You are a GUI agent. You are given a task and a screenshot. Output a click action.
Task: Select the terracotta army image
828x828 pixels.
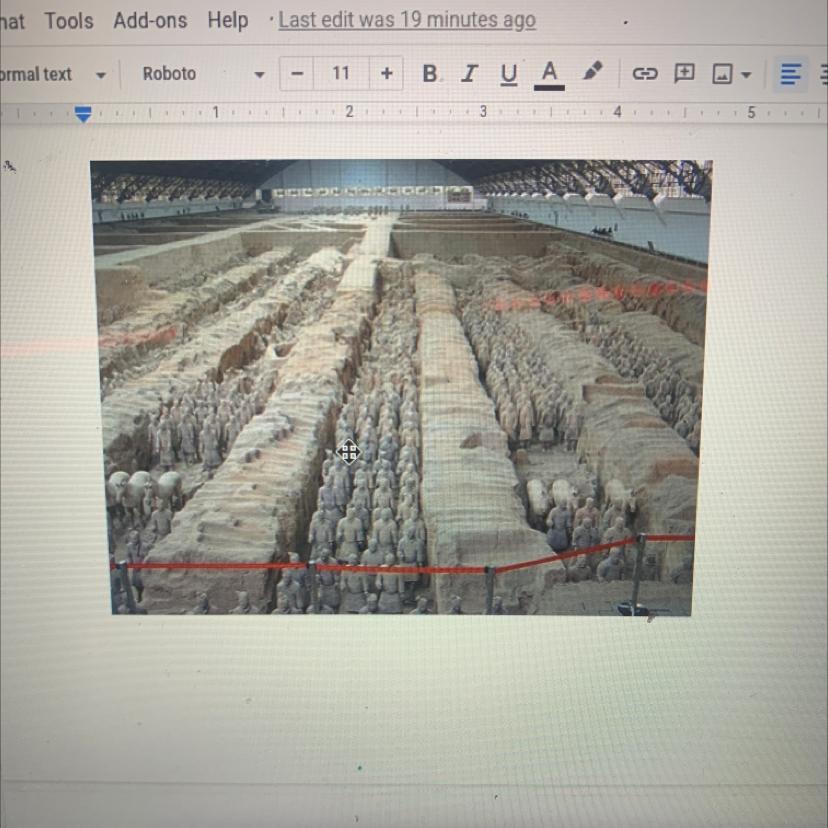pos(401,387)
